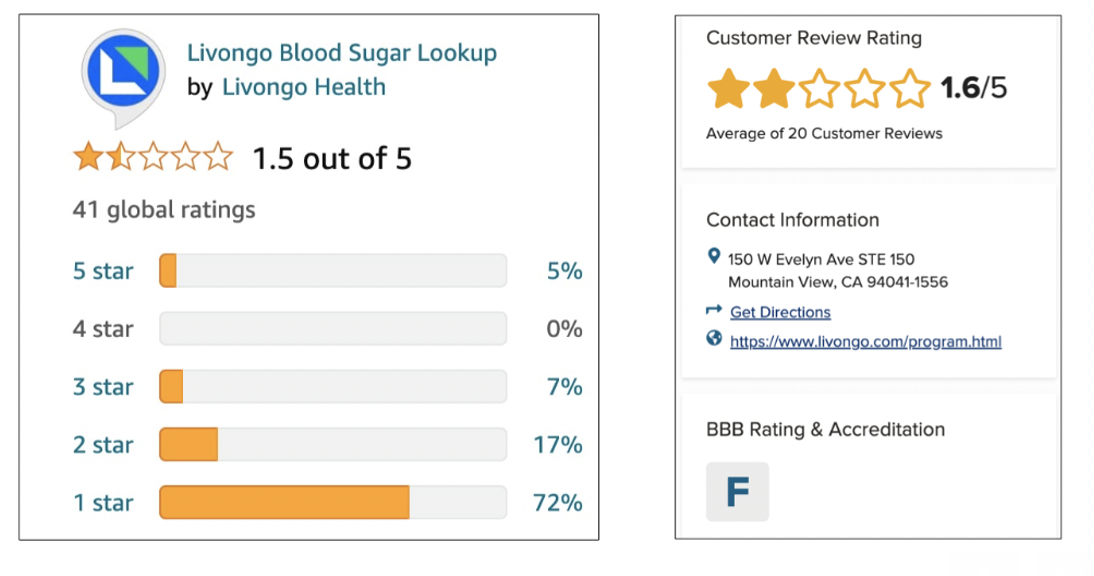Click the Get Directions link

tap(780, 312)
